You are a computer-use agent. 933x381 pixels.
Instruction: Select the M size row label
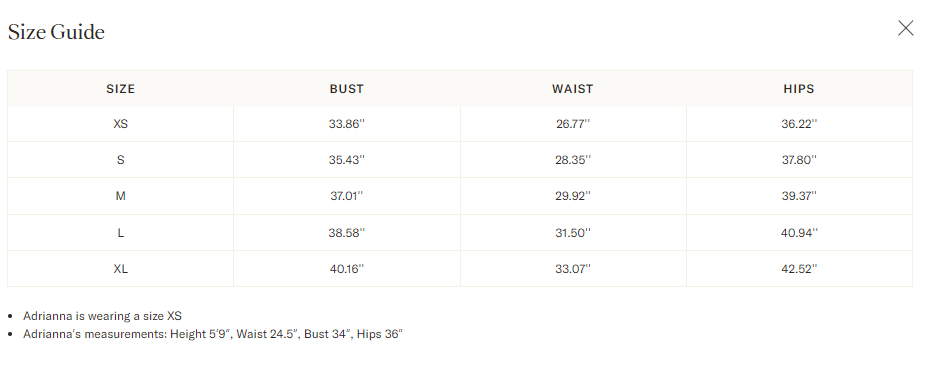[x=120, y=196]
